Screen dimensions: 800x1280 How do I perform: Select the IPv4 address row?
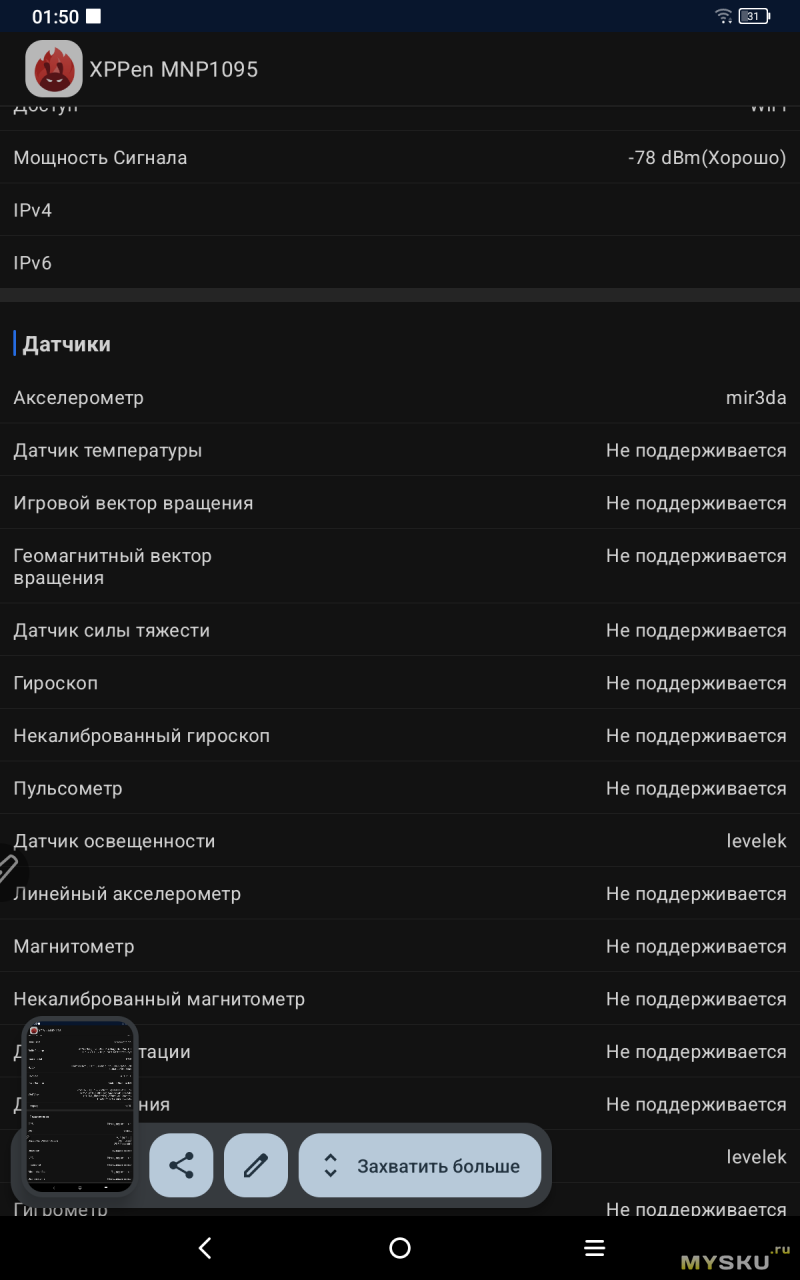[400, 210]
